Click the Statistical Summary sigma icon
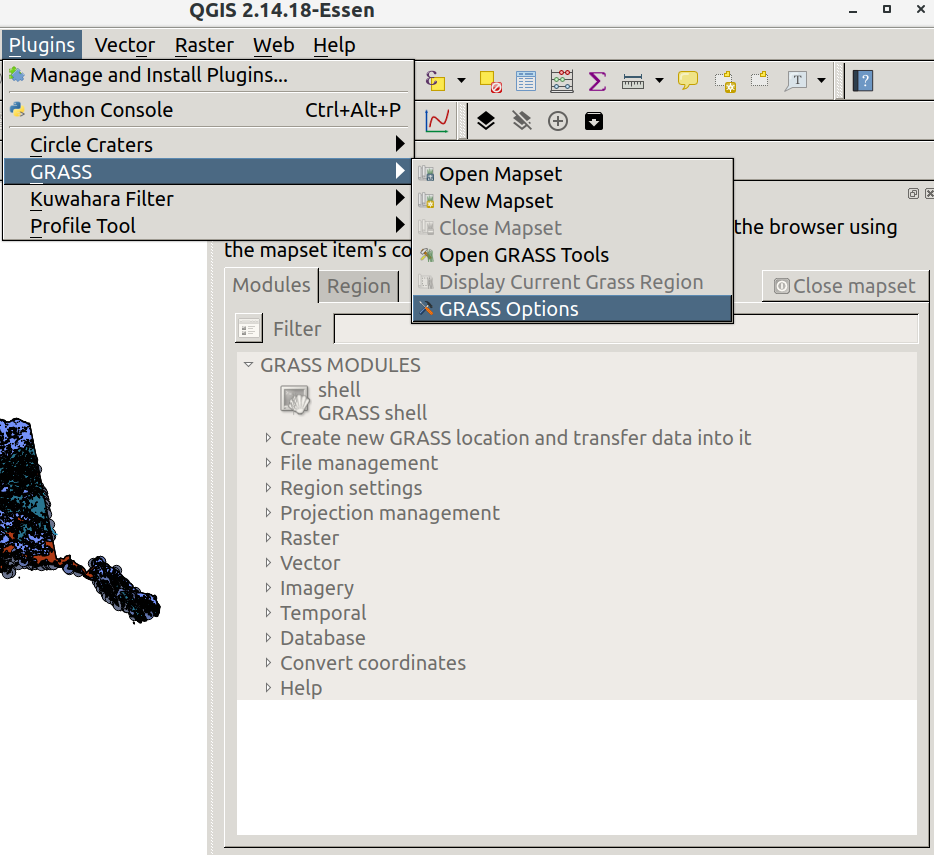 click(x=597, y=81)
